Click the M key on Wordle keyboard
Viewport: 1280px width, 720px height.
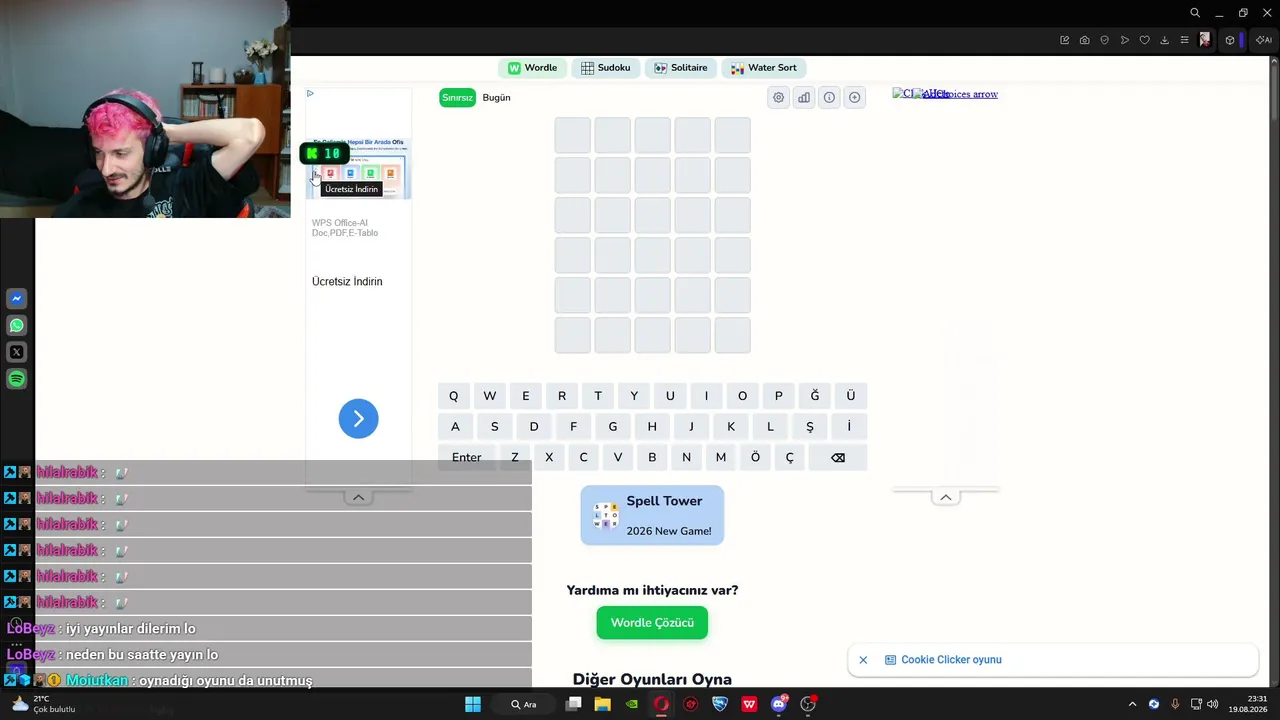[x=720, y=457]
